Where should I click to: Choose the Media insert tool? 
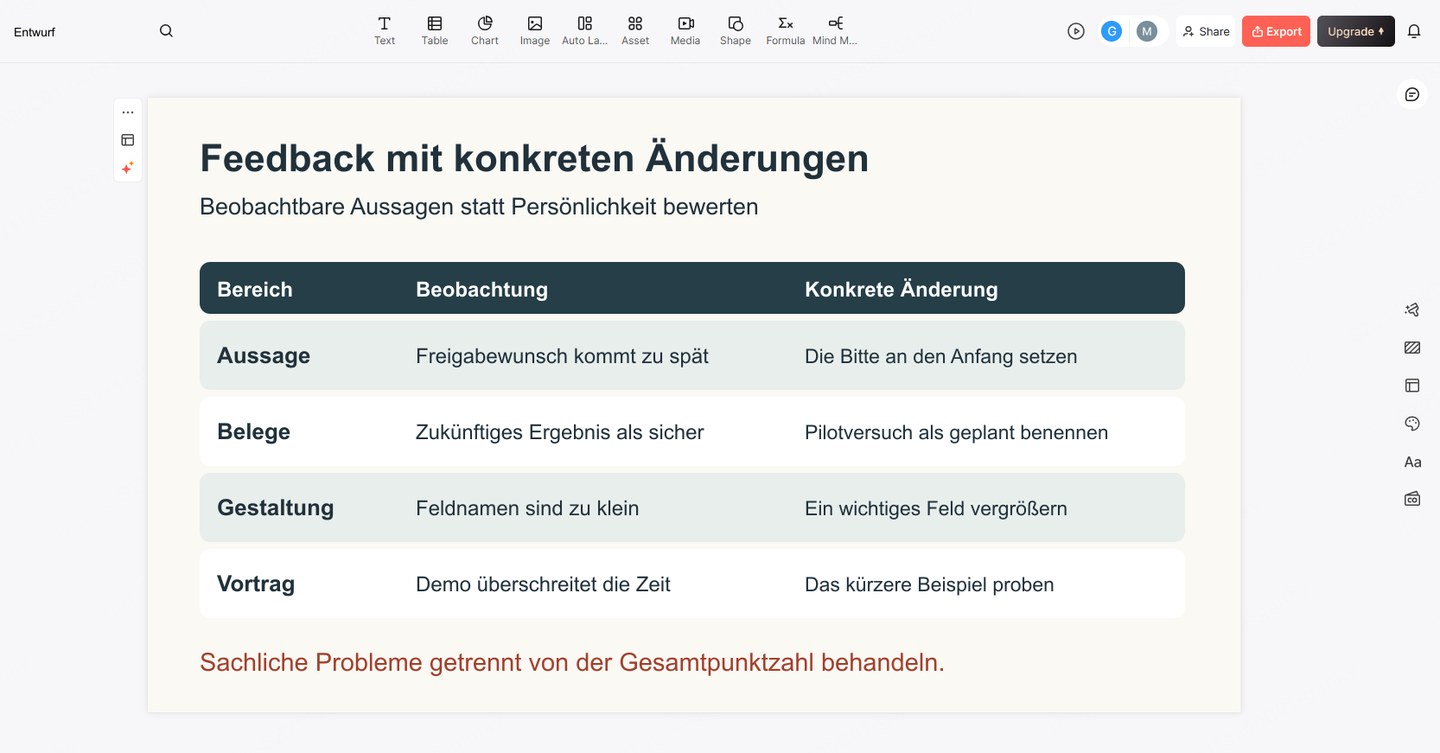point(685,31)
